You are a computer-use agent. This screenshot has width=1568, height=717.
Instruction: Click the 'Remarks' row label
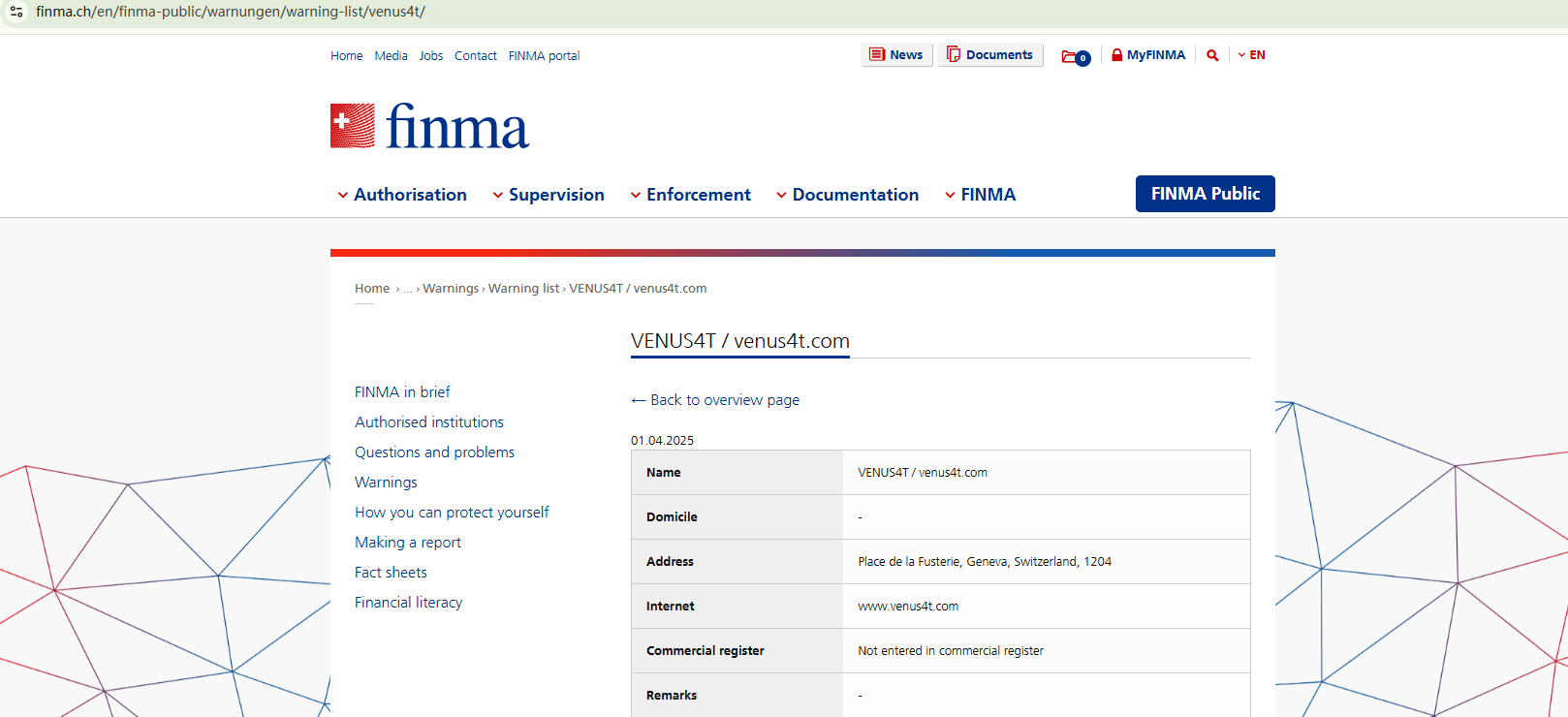pos(672,696)
